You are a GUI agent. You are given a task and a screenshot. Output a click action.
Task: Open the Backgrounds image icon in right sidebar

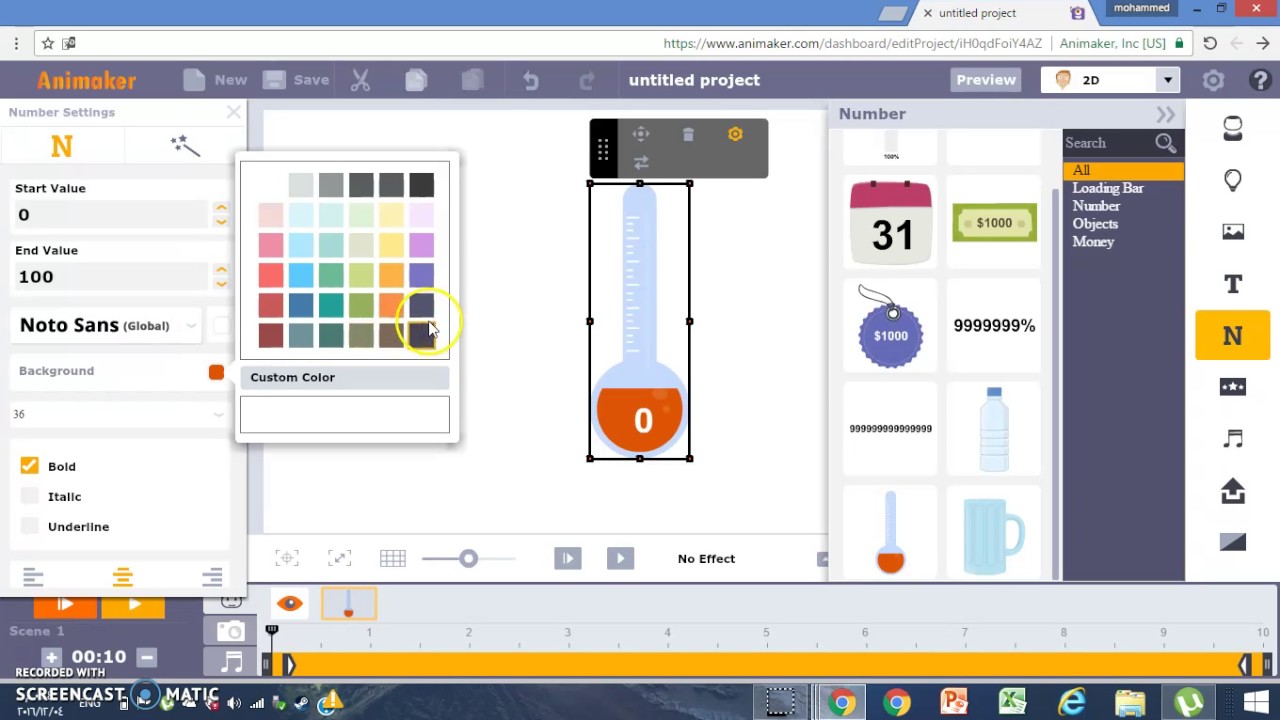click(x=1232, y=232)
